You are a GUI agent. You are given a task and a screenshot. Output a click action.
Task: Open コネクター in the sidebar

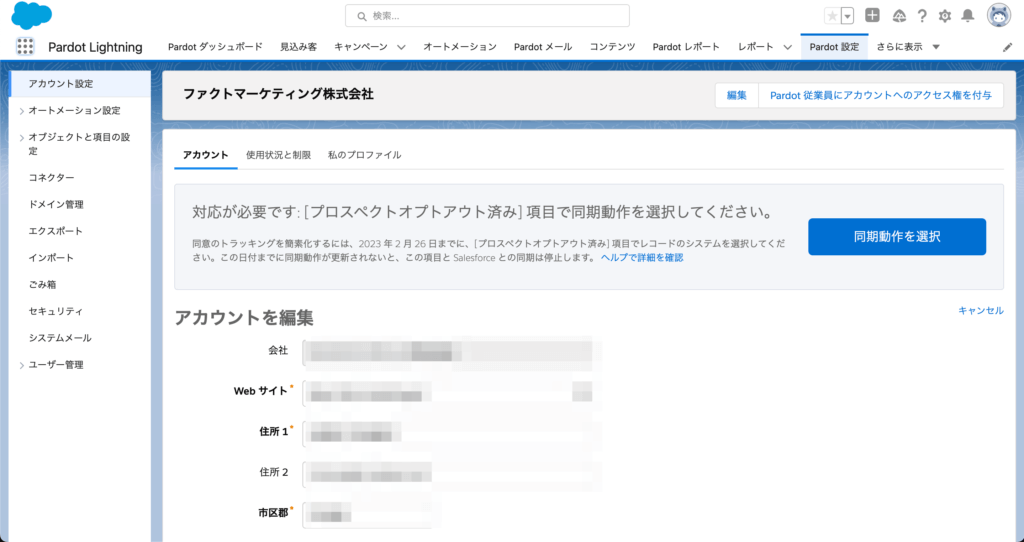51,178
